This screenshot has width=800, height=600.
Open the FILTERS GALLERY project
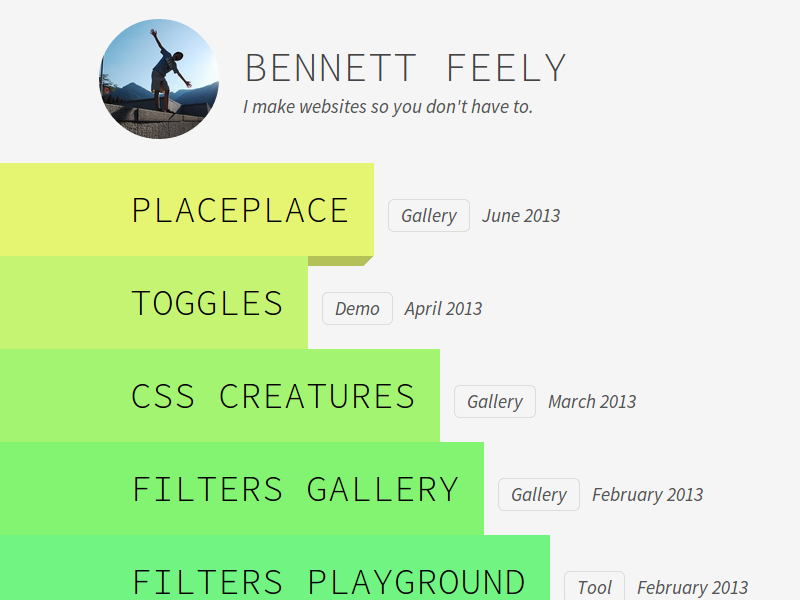(x=295, y=490)
